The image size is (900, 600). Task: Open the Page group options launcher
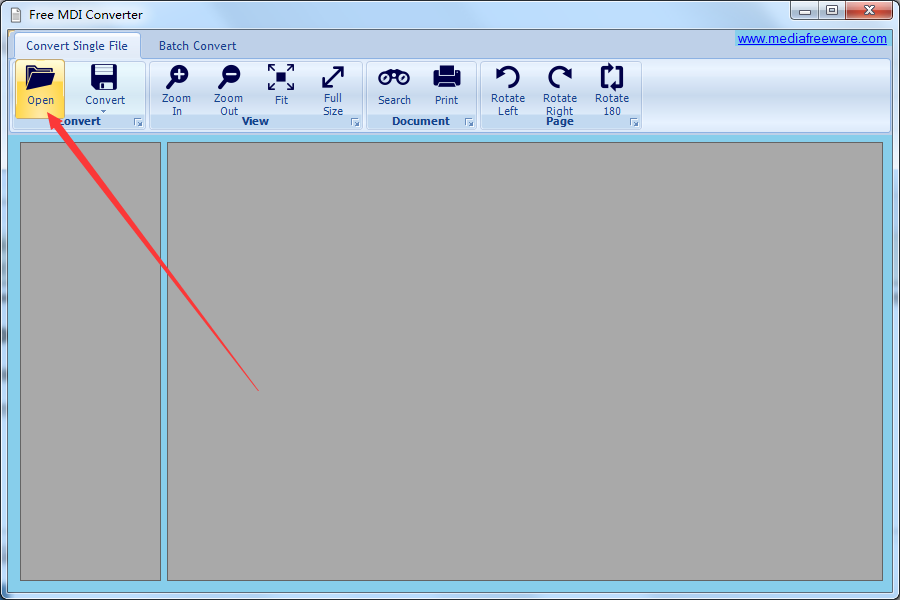(x=634, y=121)
